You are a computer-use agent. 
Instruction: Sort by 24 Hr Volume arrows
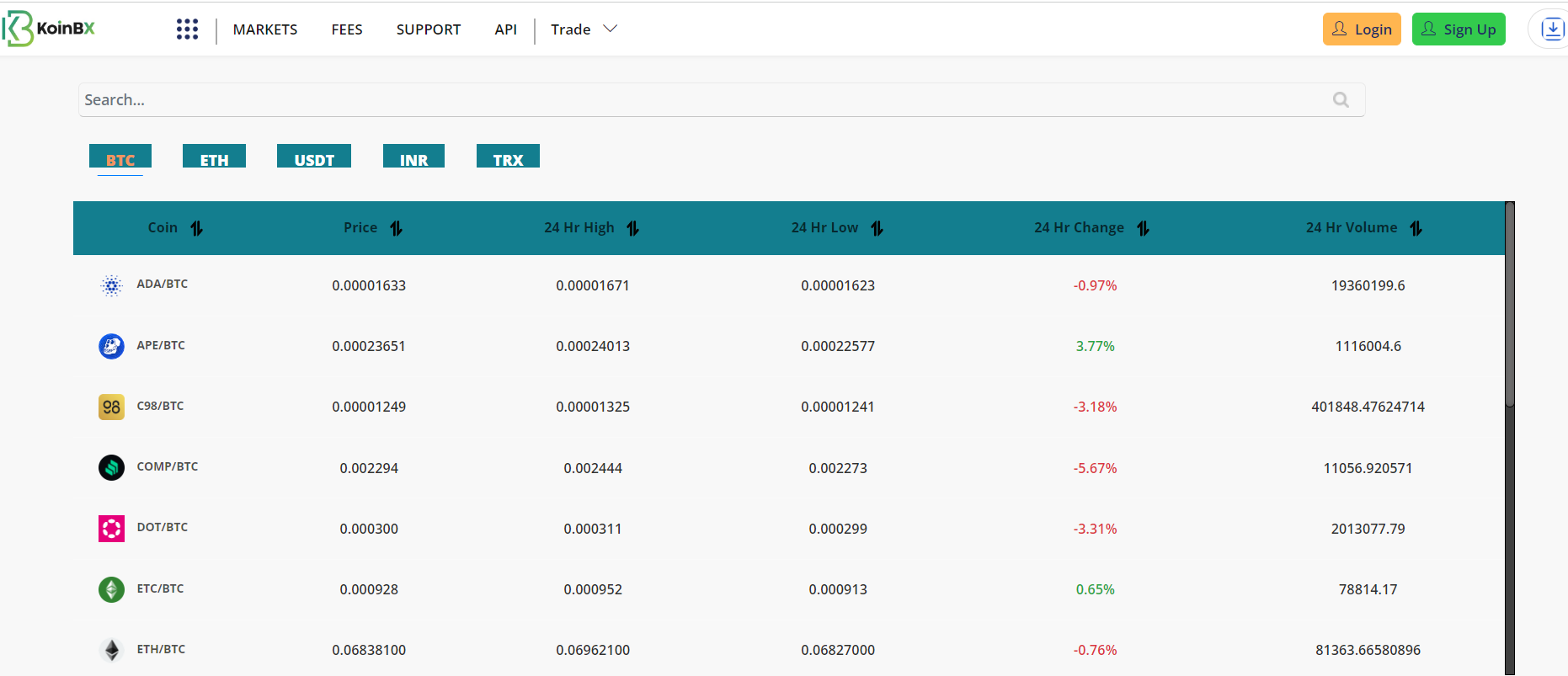[x=1416, y=228]
